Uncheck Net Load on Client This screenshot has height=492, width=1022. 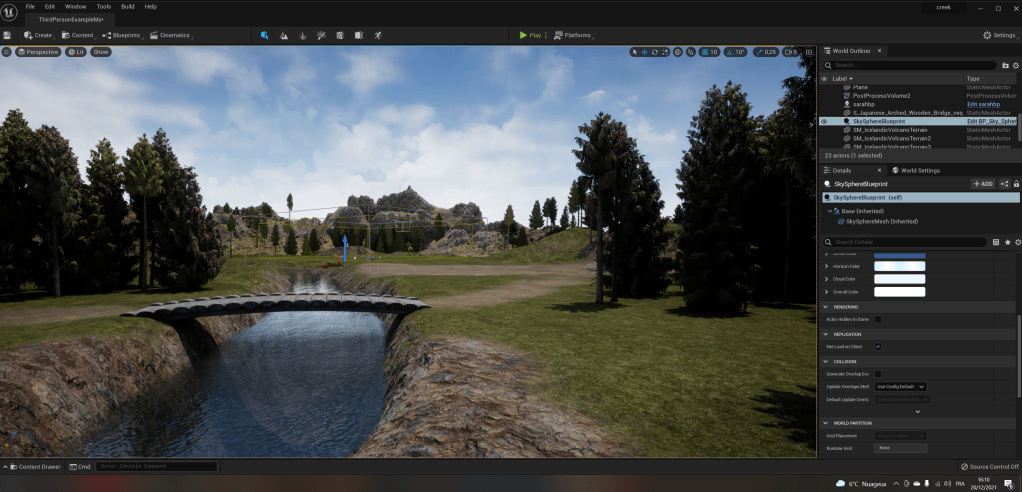(x=878, y=346)
